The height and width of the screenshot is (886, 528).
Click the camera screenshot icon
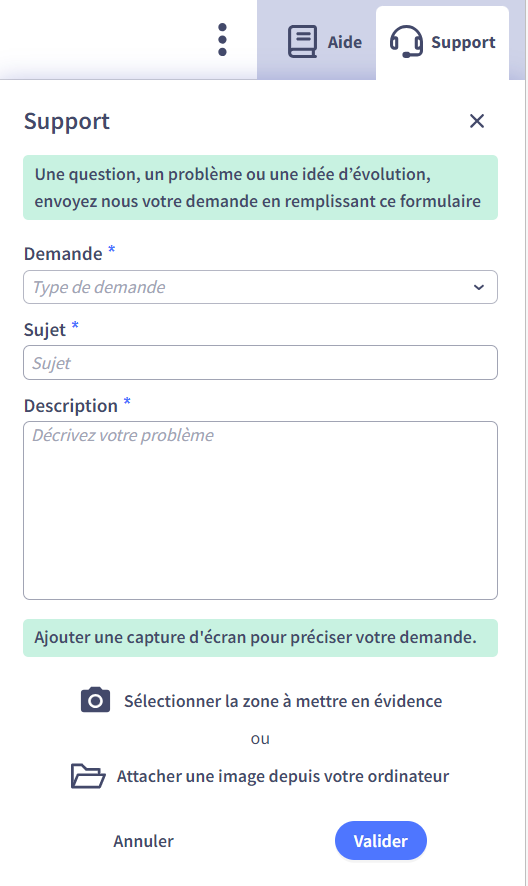pyautogui.click(x=96, y=701)
